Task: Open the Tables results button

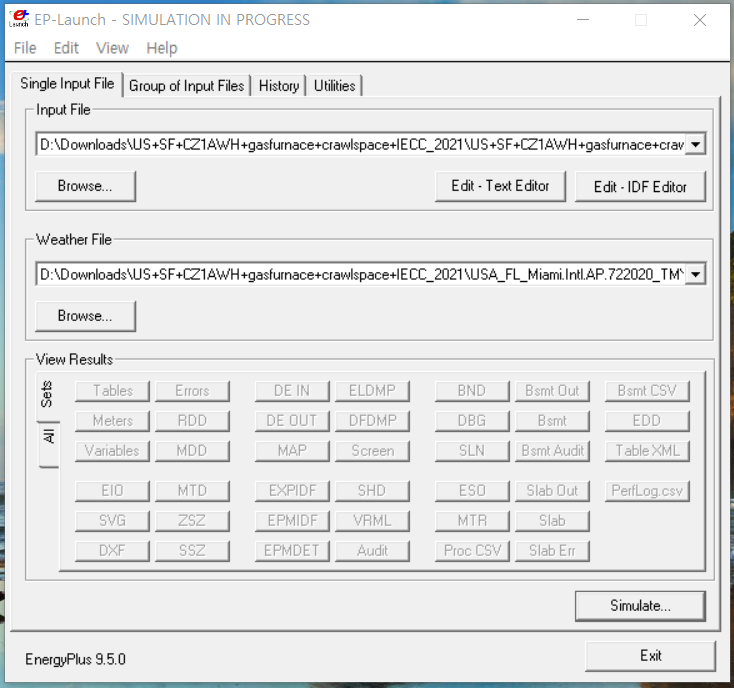Action: (x=112, y=391)
